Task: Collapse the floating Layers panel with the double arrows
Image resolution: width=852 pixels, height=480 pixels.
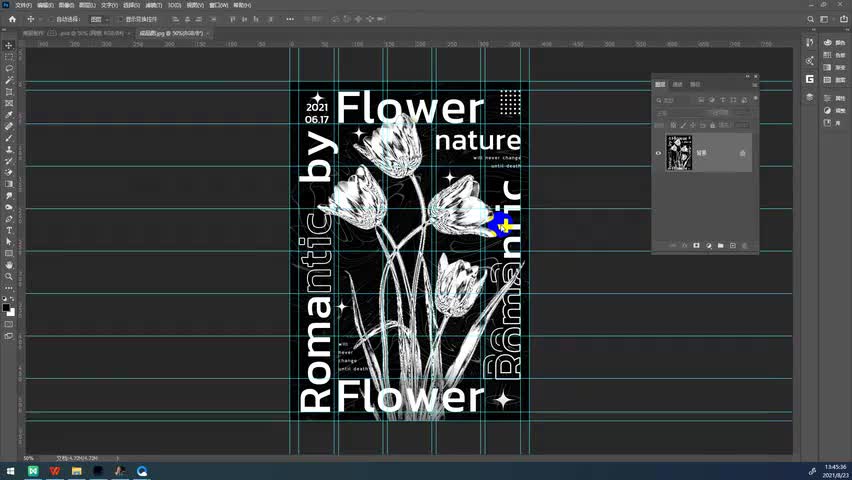Action: [748, 76]
